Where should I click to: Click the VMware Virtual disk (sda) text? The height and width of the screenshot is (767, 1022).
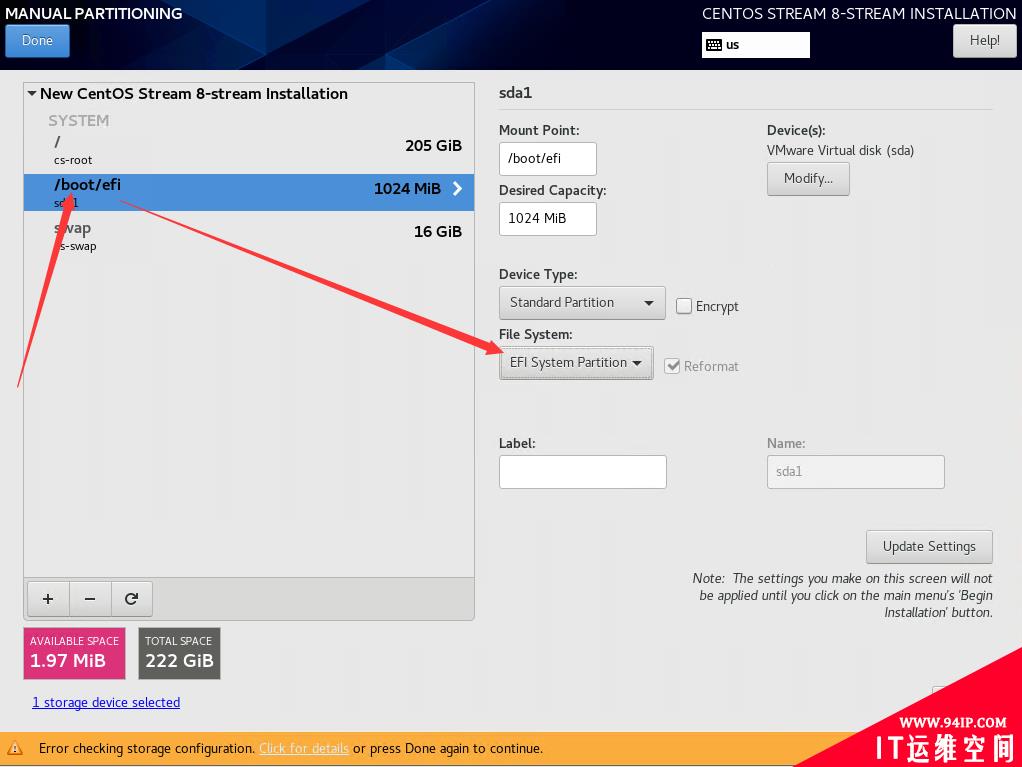840,151
